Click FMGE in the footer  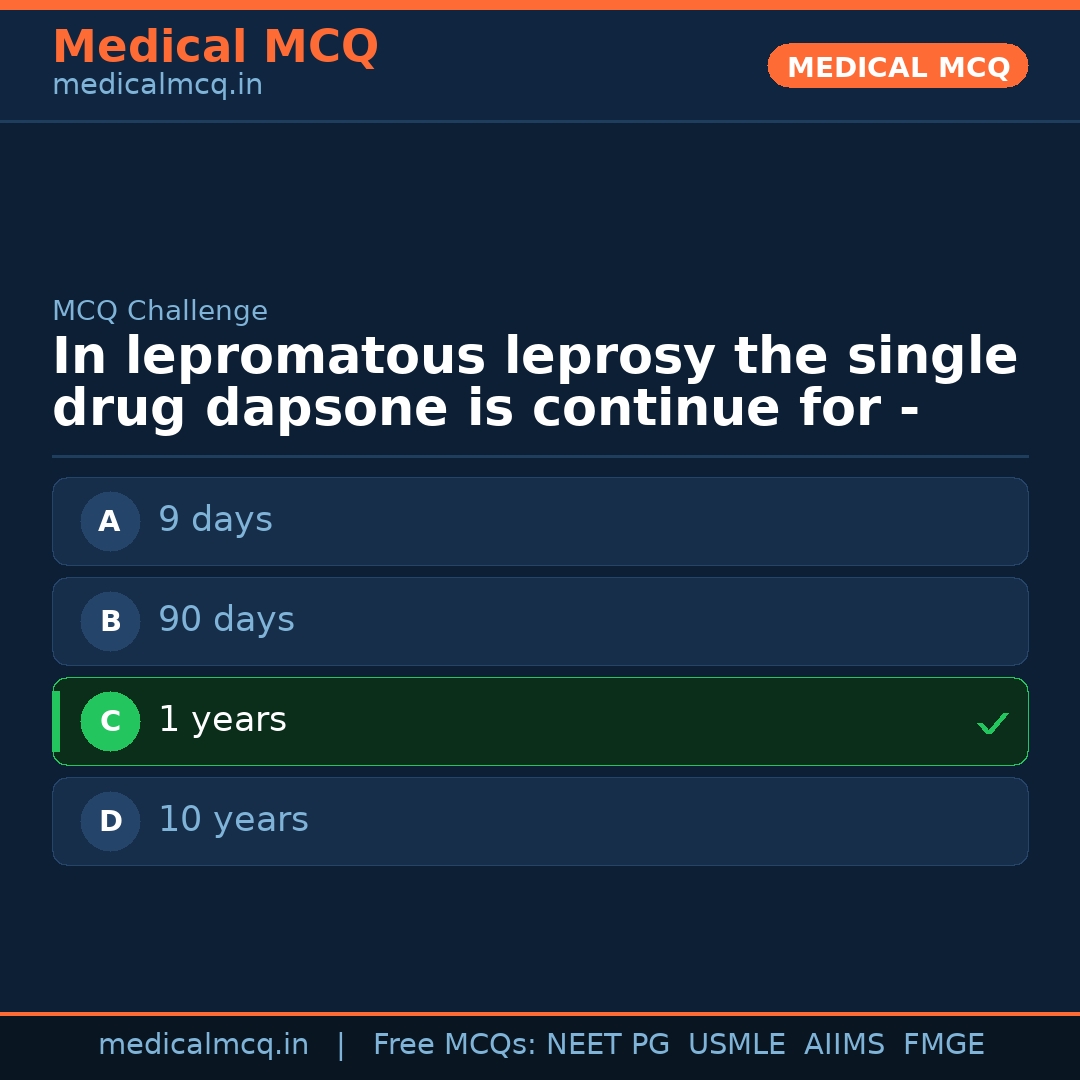(943, 1045)
